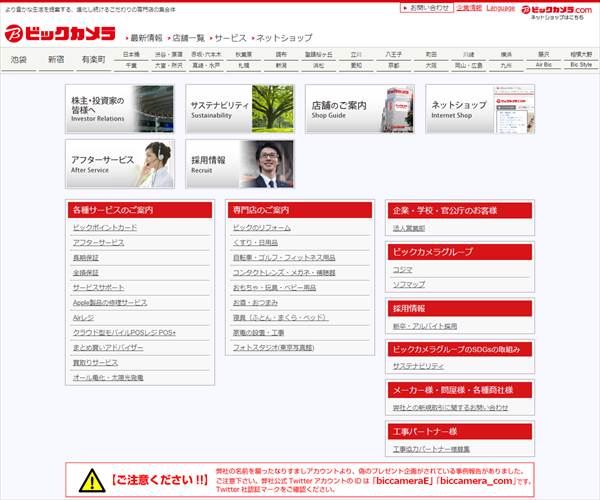Select the 八王子 store tab
Screen dimensions: 600x500
coord(394,54)
